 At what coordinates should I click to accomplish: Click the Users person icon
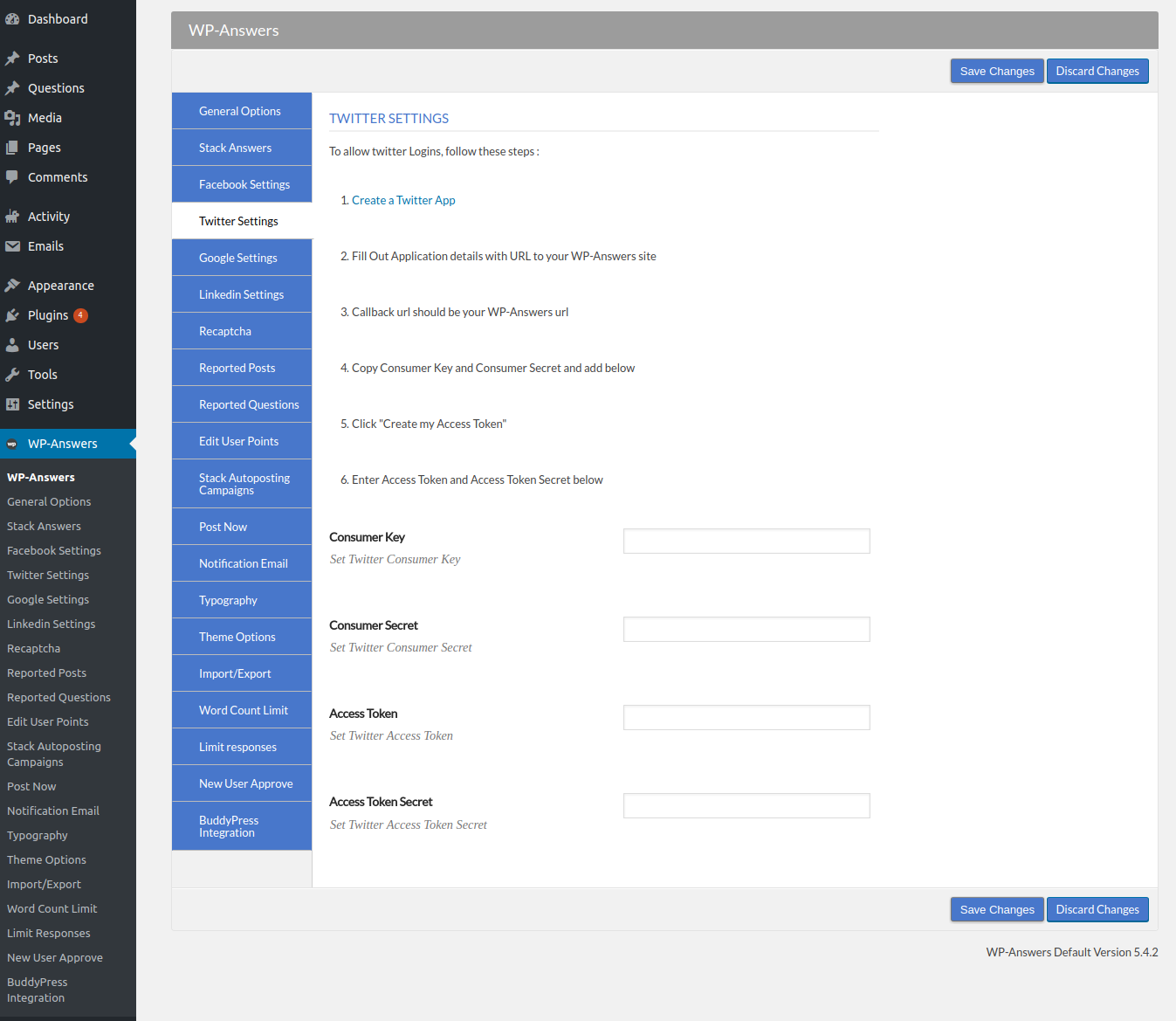[x=12, y=345]
